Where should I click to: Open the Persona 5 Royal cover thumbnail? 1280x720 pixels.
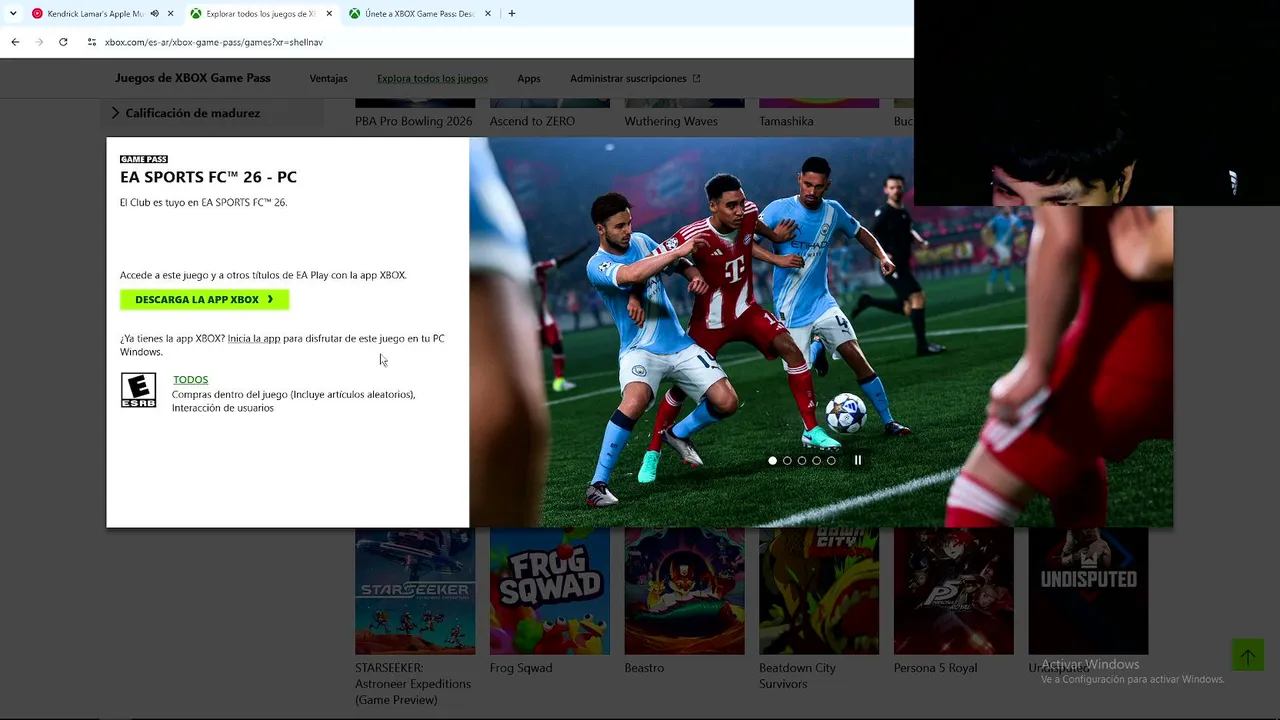click(x=954, y=591)
